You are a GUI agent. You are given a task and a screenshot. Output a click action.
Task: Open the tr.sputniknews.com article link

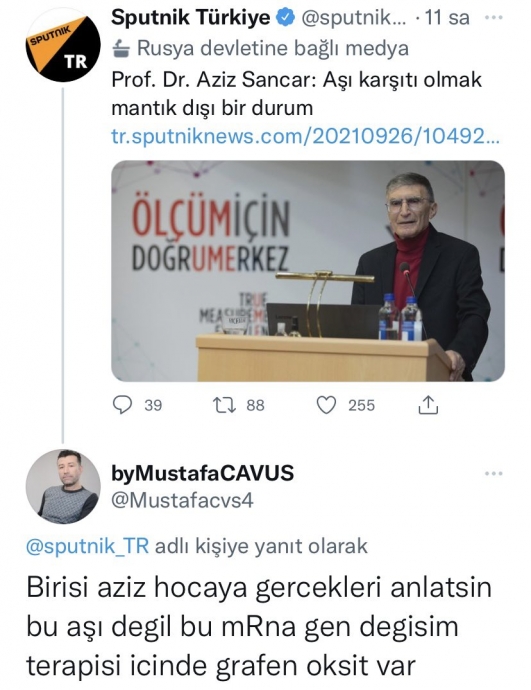tap(305, 137)
